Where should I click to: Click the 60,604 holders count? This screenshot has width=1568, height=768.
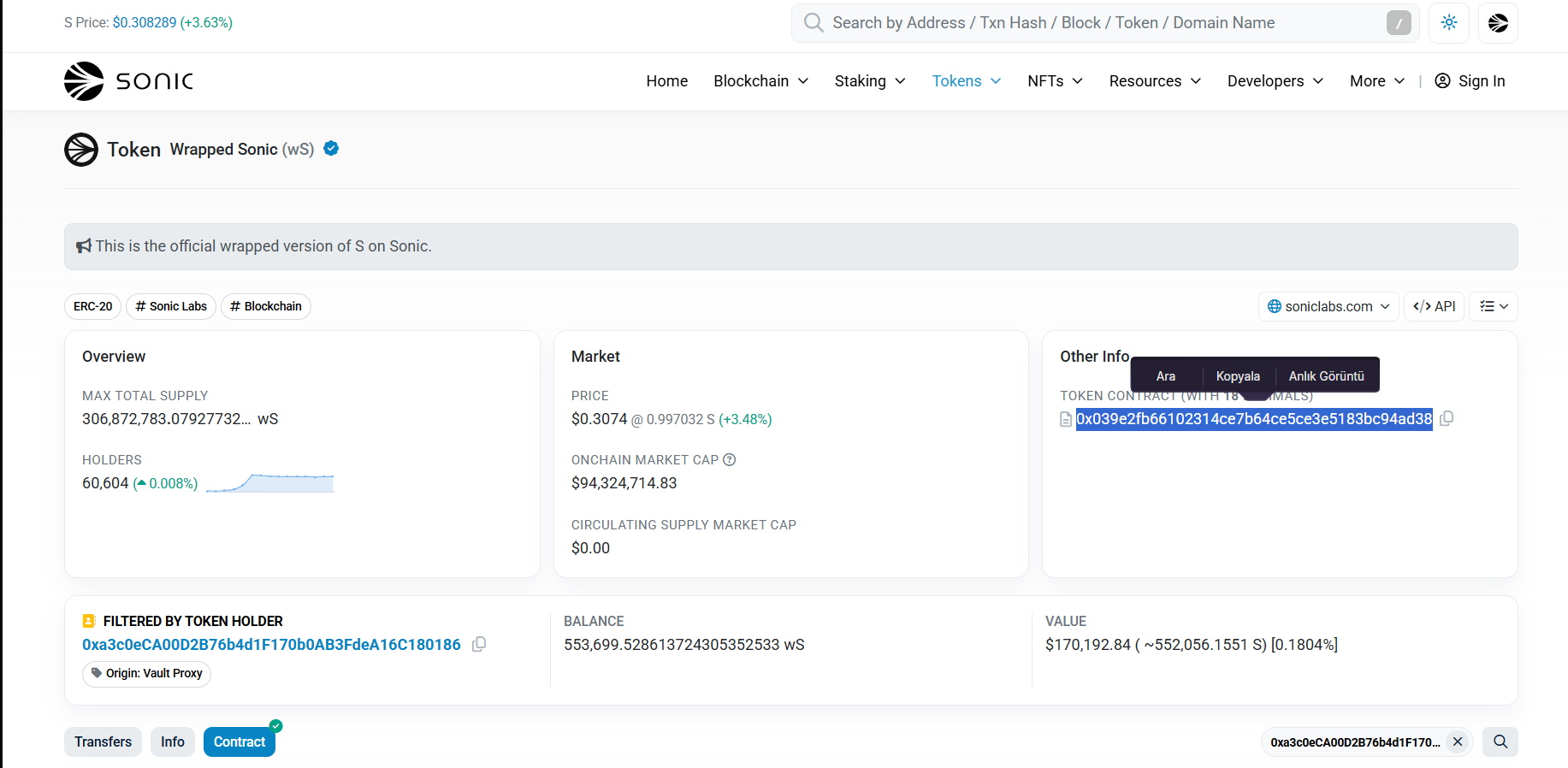tap(105, 483)
